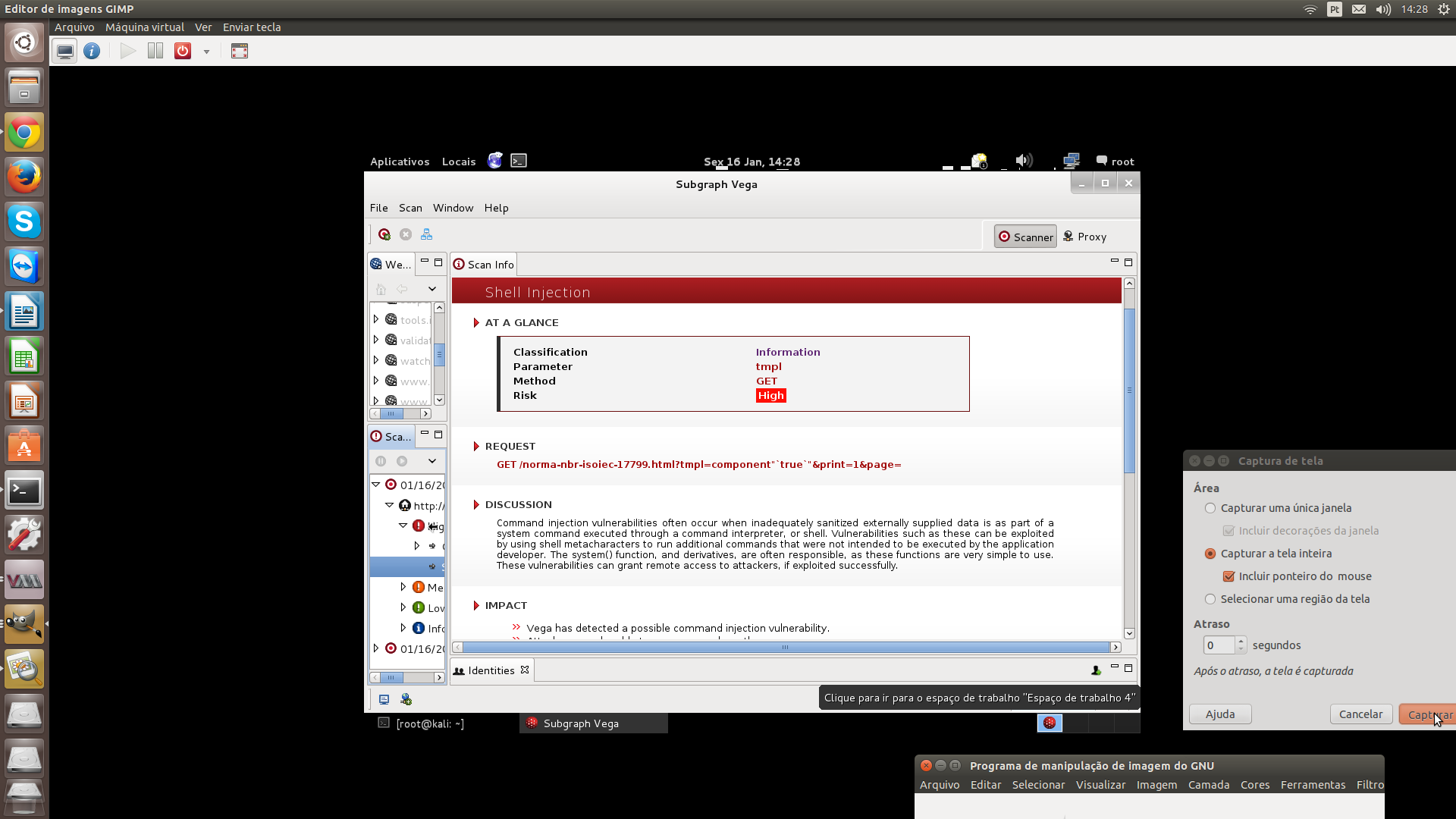Collapse the High alerts node

(403, 526)
